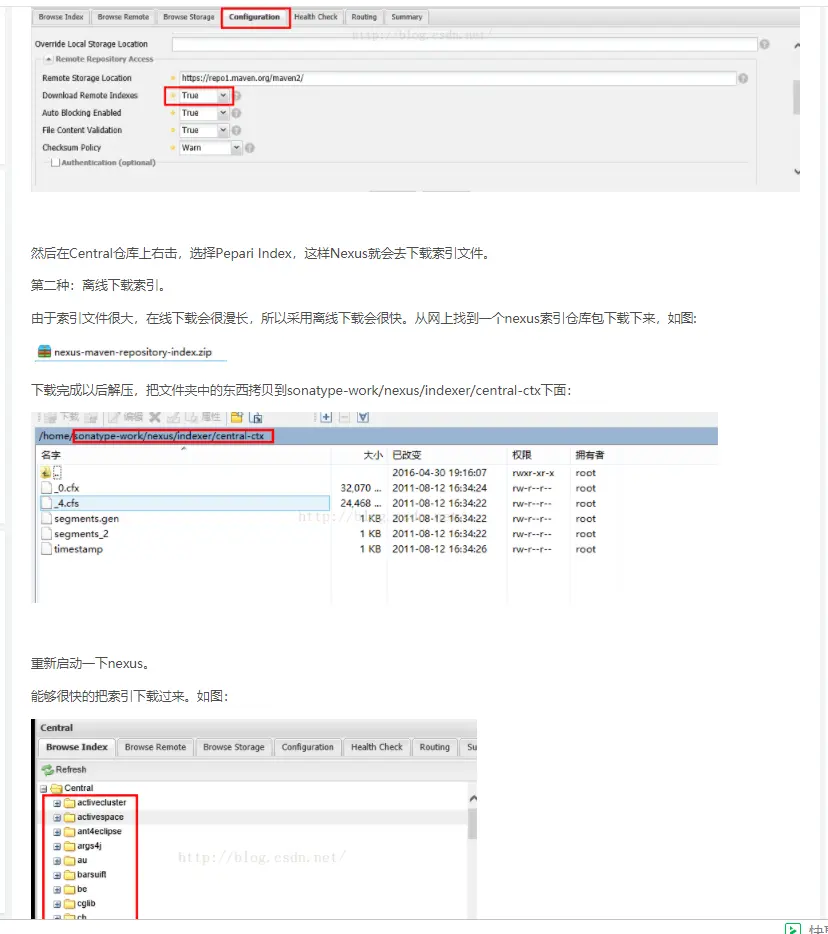
Task: Click the file icon of timestamp
Action: (46, 549)
